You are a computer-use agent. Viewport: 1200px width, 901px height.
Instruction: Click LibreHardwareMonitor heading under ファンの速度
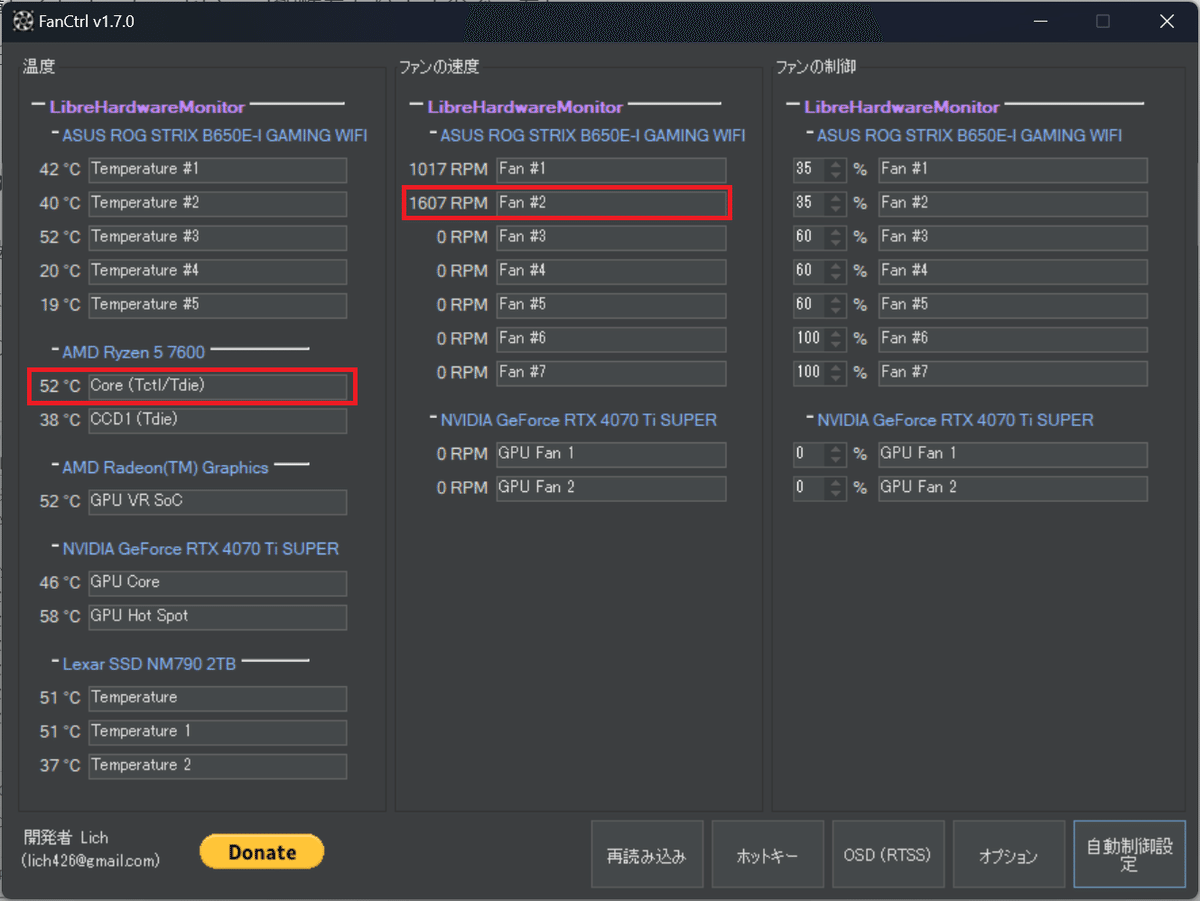click(x=525, y=107)
